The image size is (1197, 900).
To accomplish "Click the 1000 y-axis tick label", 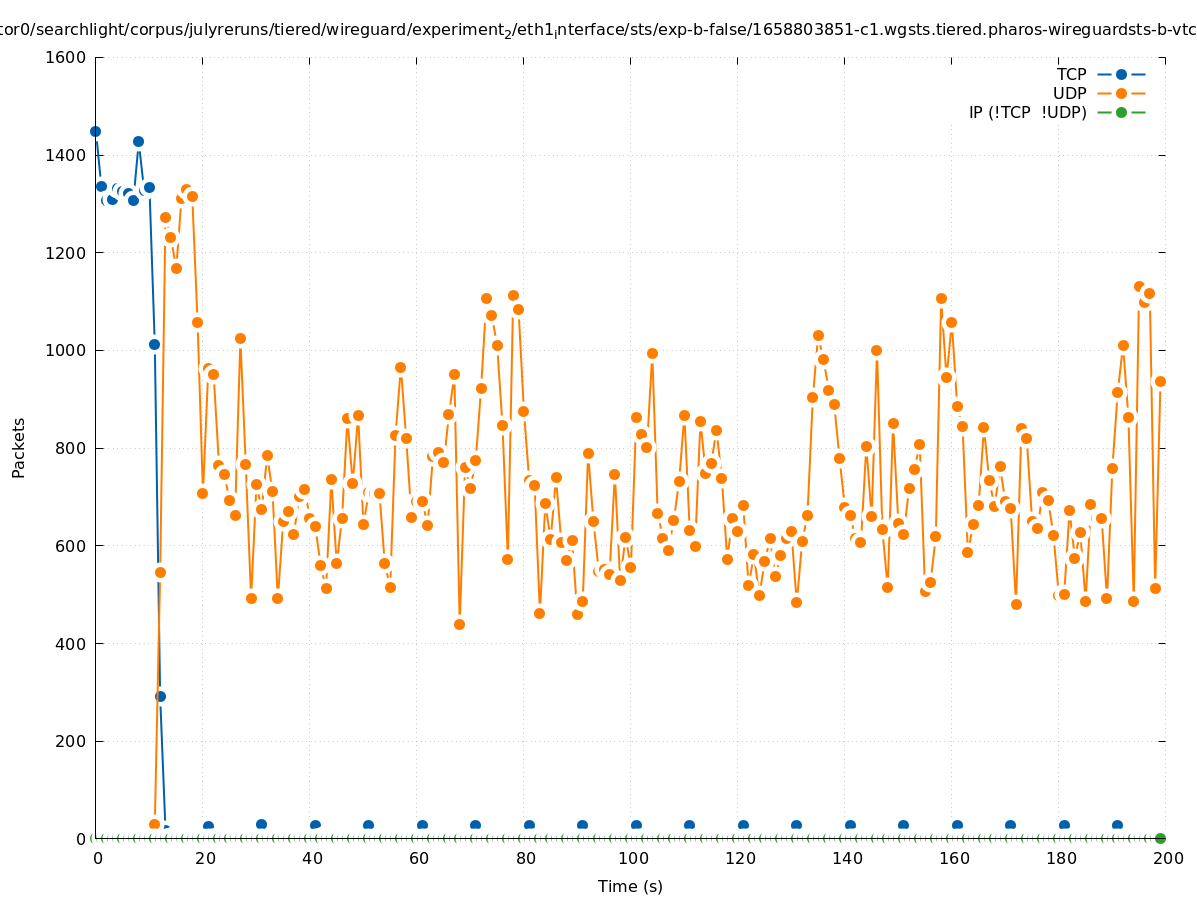I will pyautogui.click(x=65, y=350).
